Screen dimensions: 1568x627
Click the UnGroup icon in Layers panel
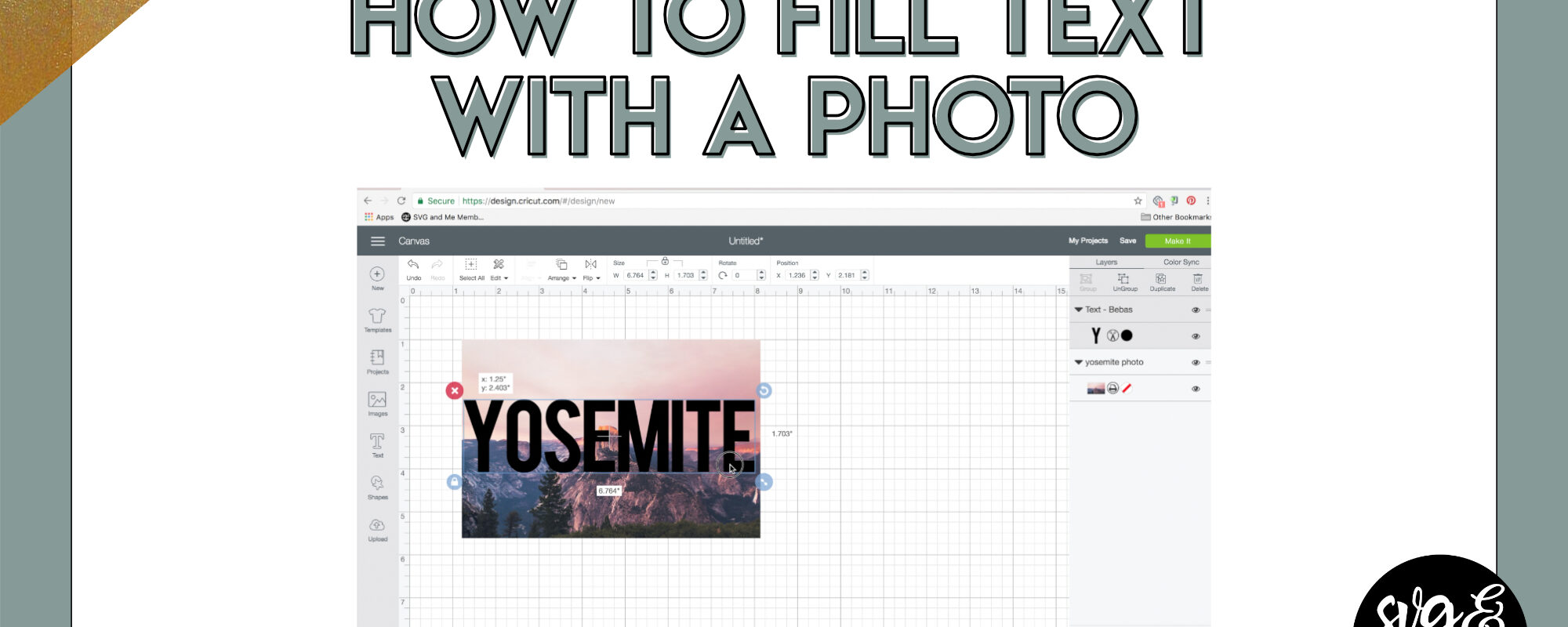1124,279
